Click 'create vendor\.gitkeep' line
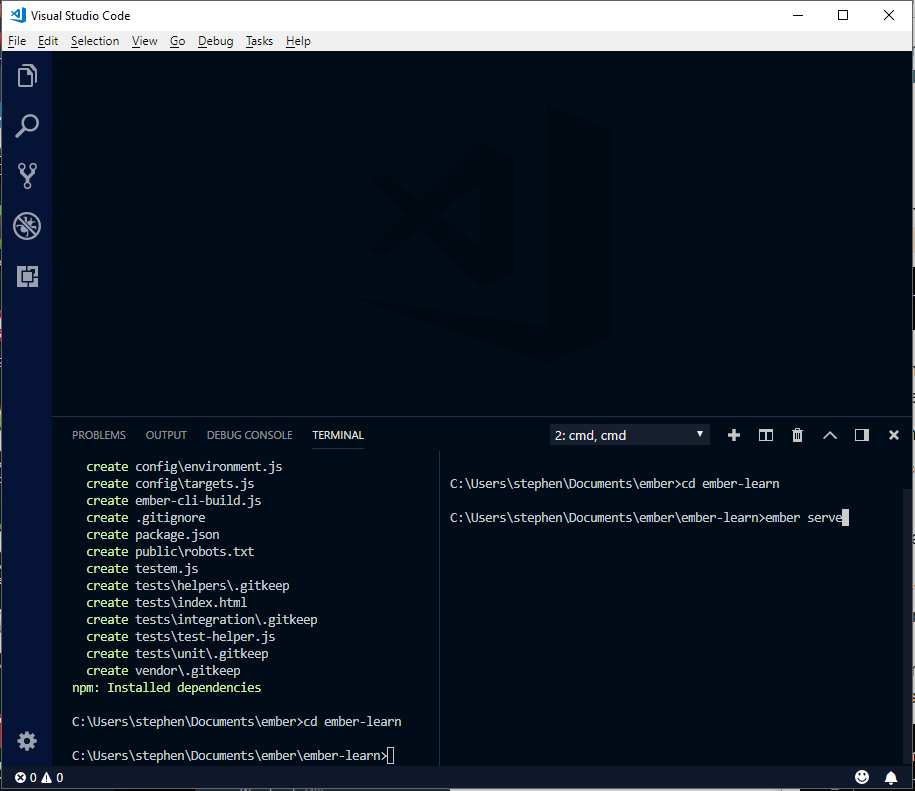 point(163,670)
